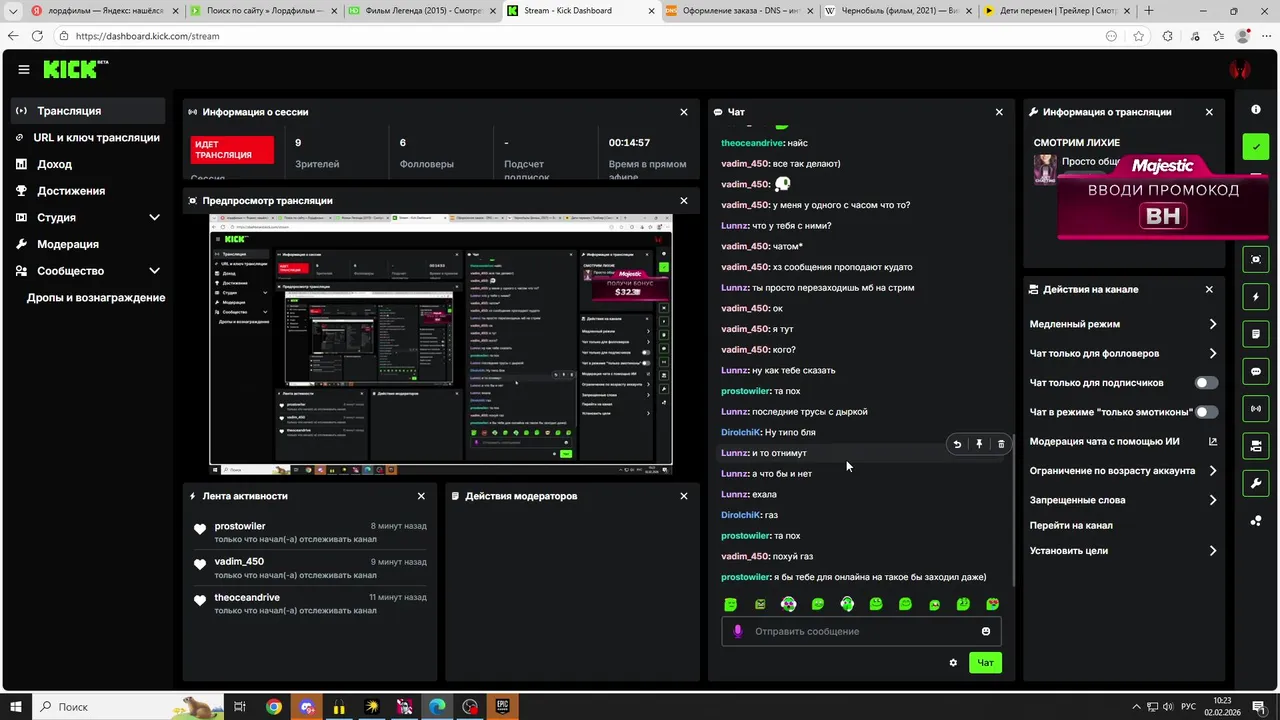
Task: Open Google Chrome from the taskbar
Action: click(x=273, y=707)
